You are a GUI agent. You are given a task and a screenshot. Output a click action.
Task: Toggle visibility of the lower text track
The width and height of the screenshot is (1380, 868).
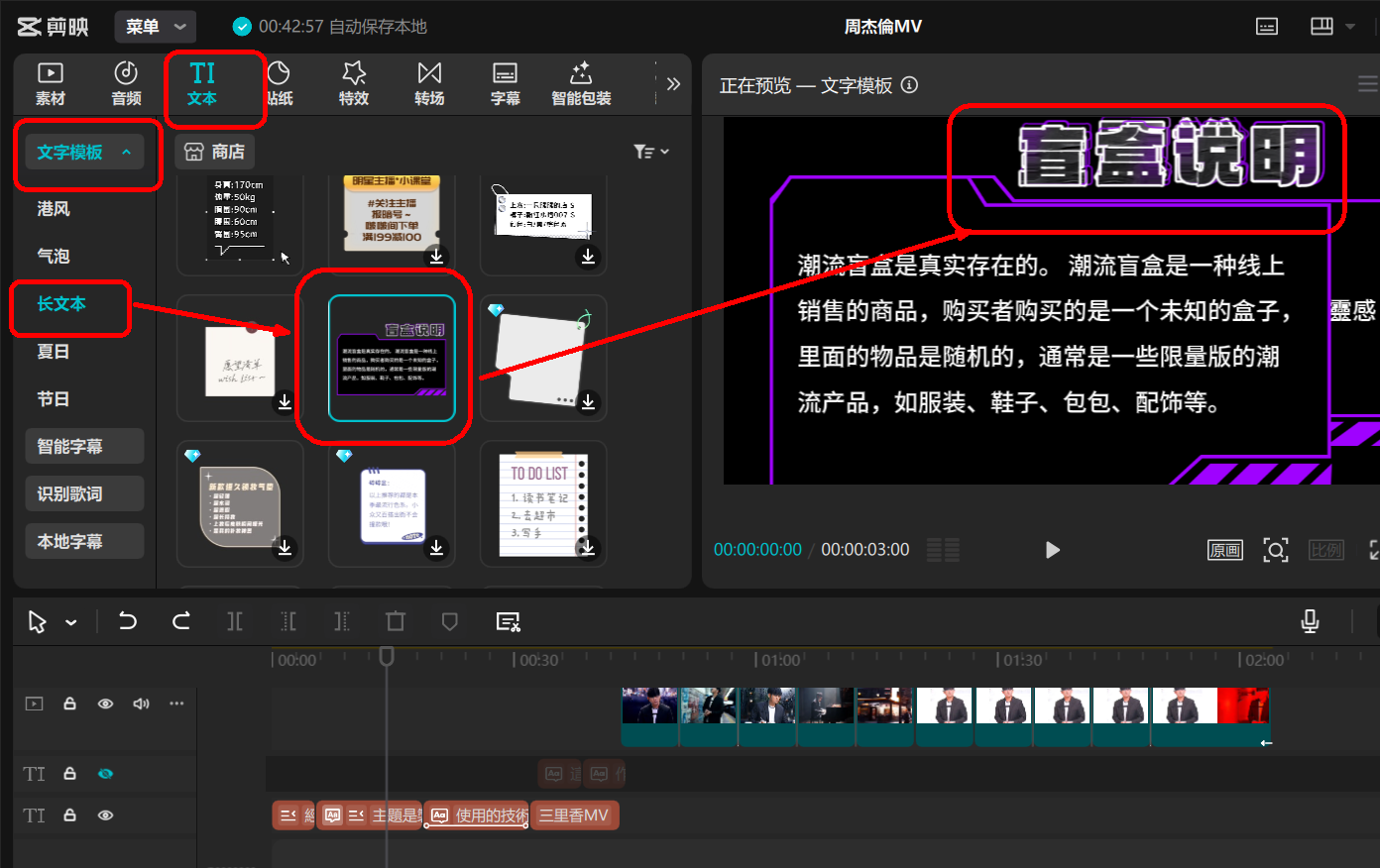(x=105, y=815)
